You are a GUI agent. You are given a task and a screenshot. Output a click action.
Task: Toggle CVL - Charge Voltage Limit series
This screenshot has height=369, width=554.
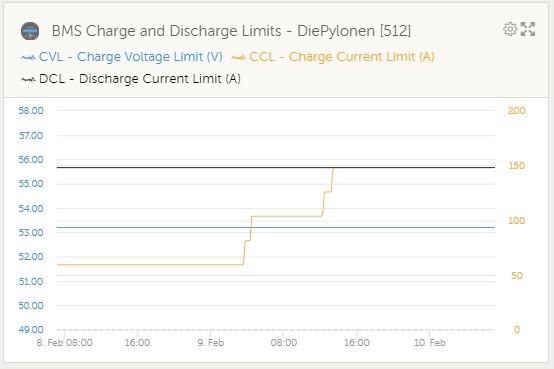coord(131,57)
